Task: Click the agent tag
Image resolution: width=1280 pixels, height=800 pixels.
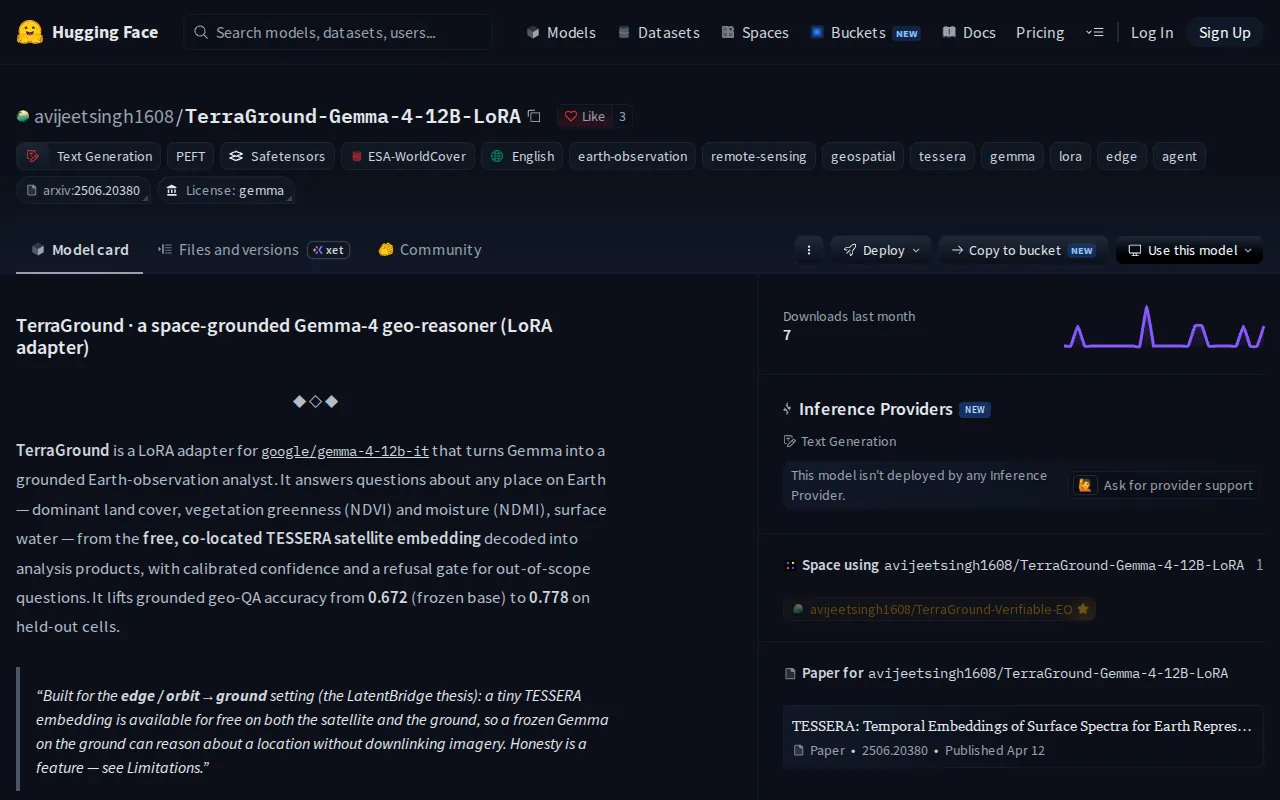Action: [x=1179, y=156]
